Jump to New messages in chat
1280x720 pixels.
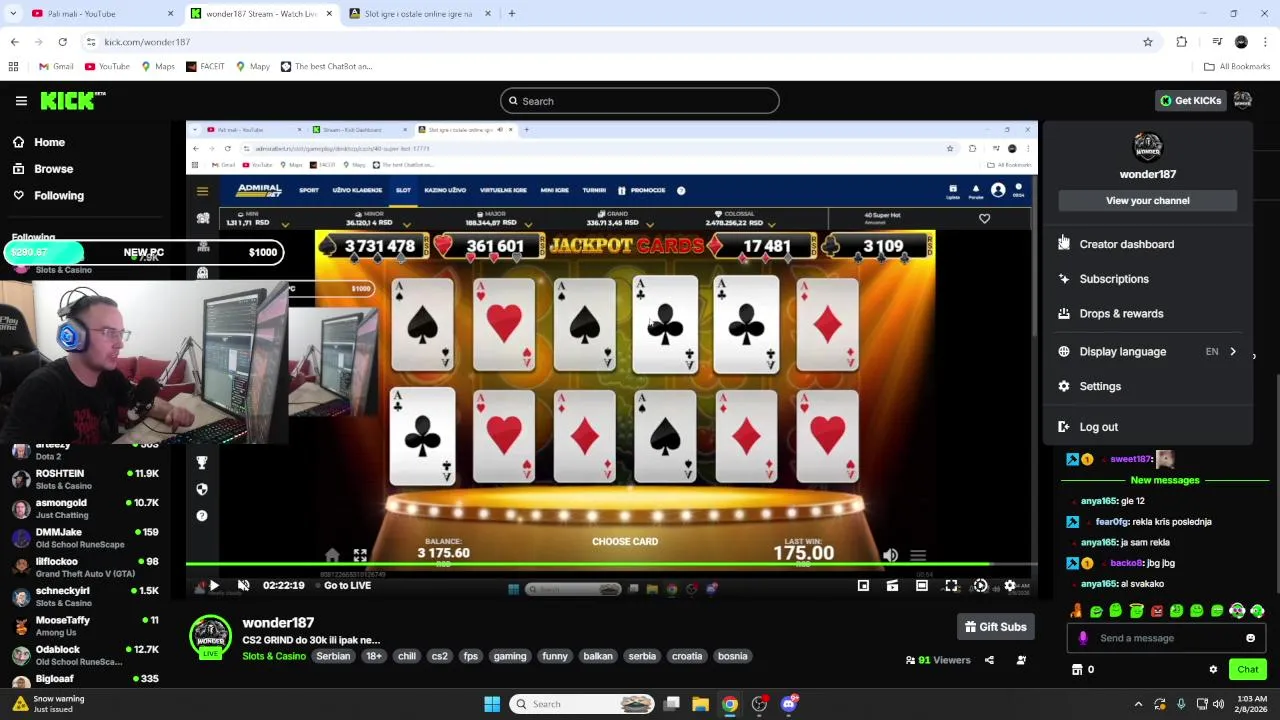[1164, 480]
